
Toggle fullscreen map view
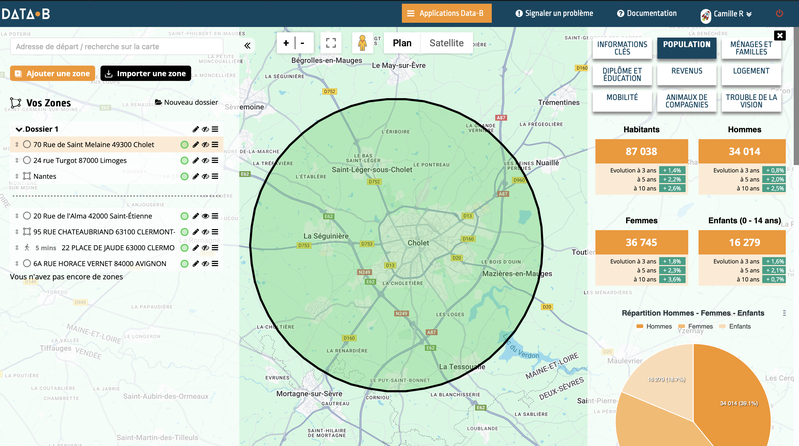(332, 43)
